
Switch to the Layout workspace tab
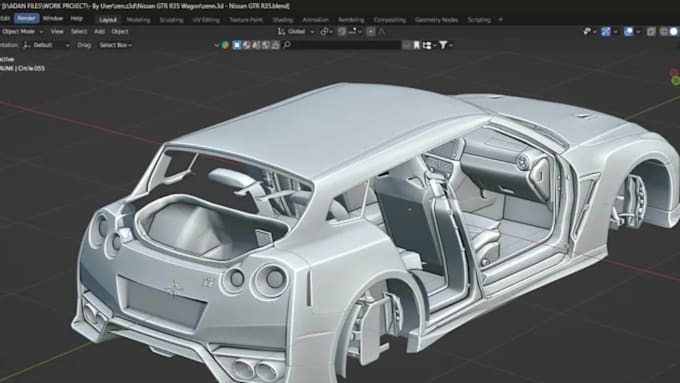pyautogui.click(x=108, y=20)
